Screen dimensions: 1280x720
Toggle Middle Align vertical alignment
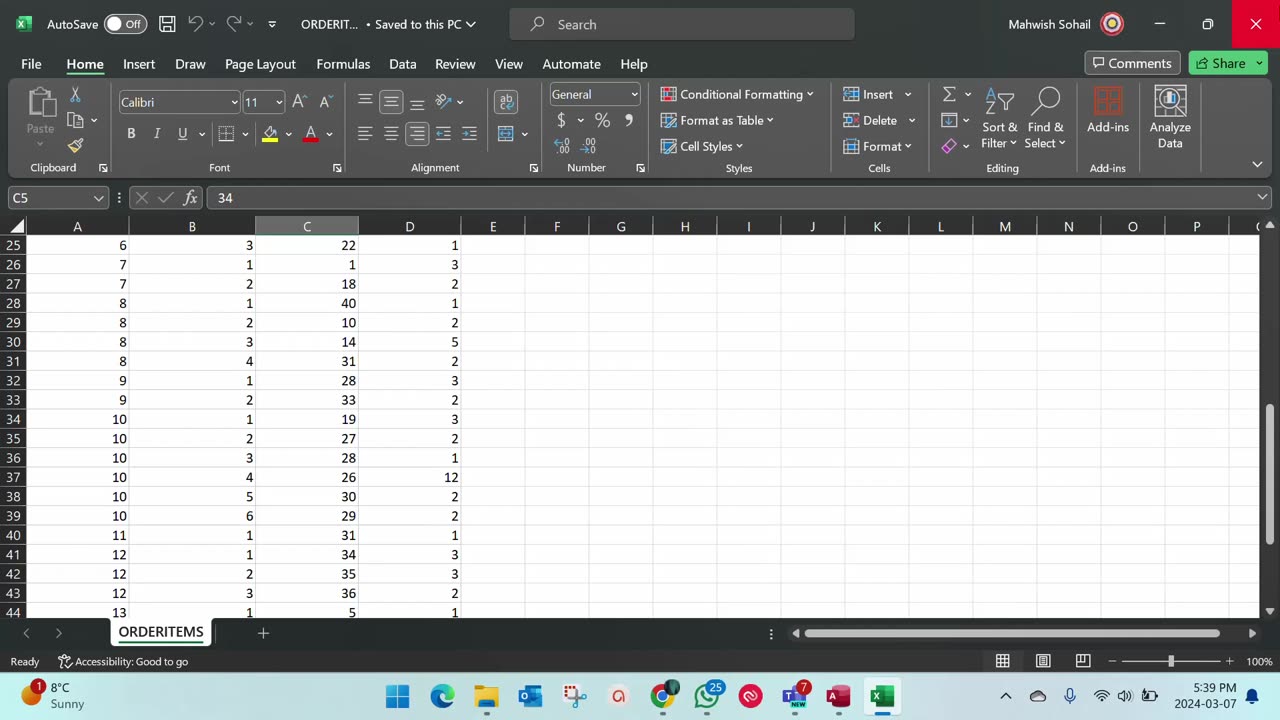tap(391, 102)
